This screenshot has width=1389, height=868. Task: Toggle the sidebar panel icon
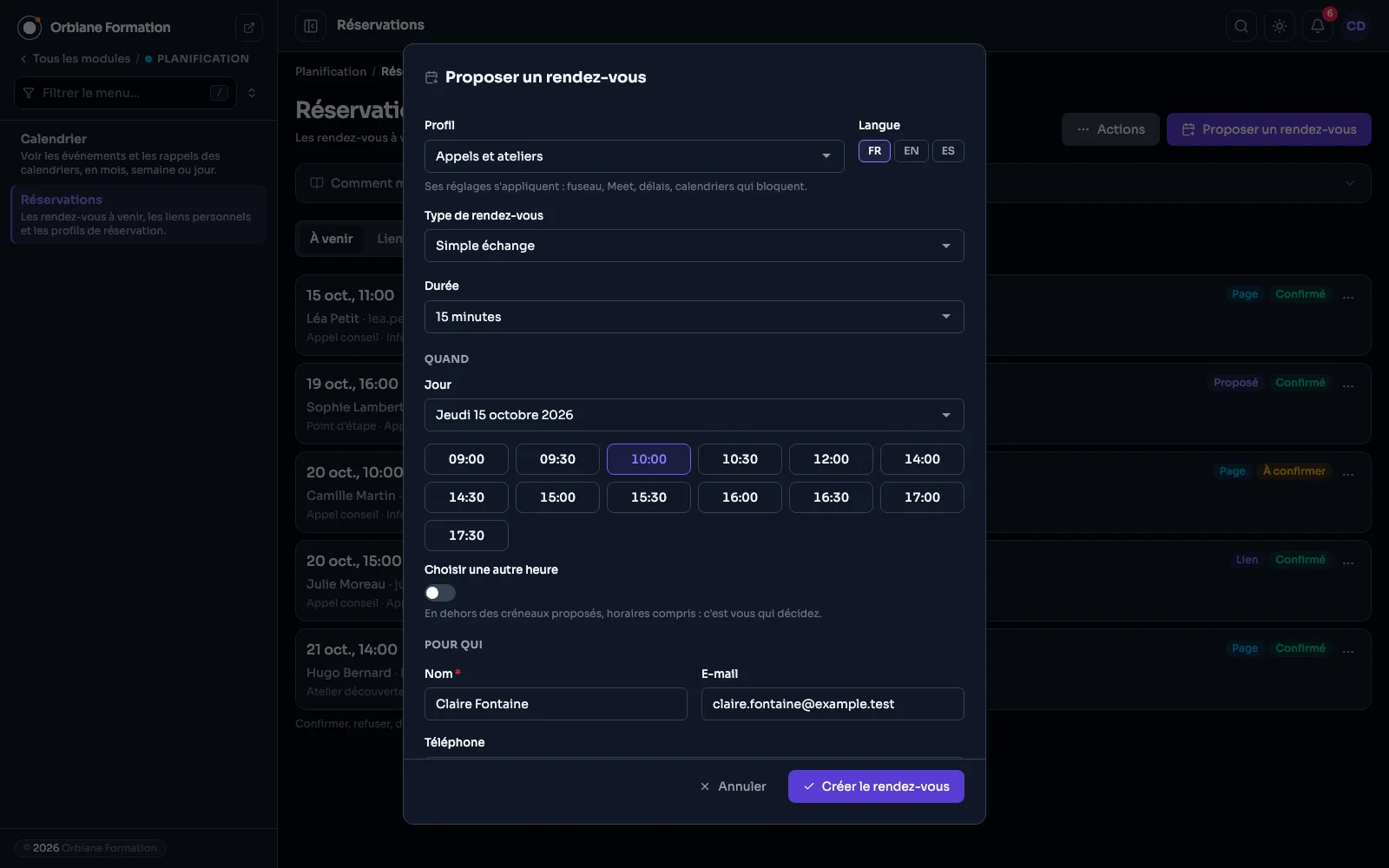click(311, 26)
